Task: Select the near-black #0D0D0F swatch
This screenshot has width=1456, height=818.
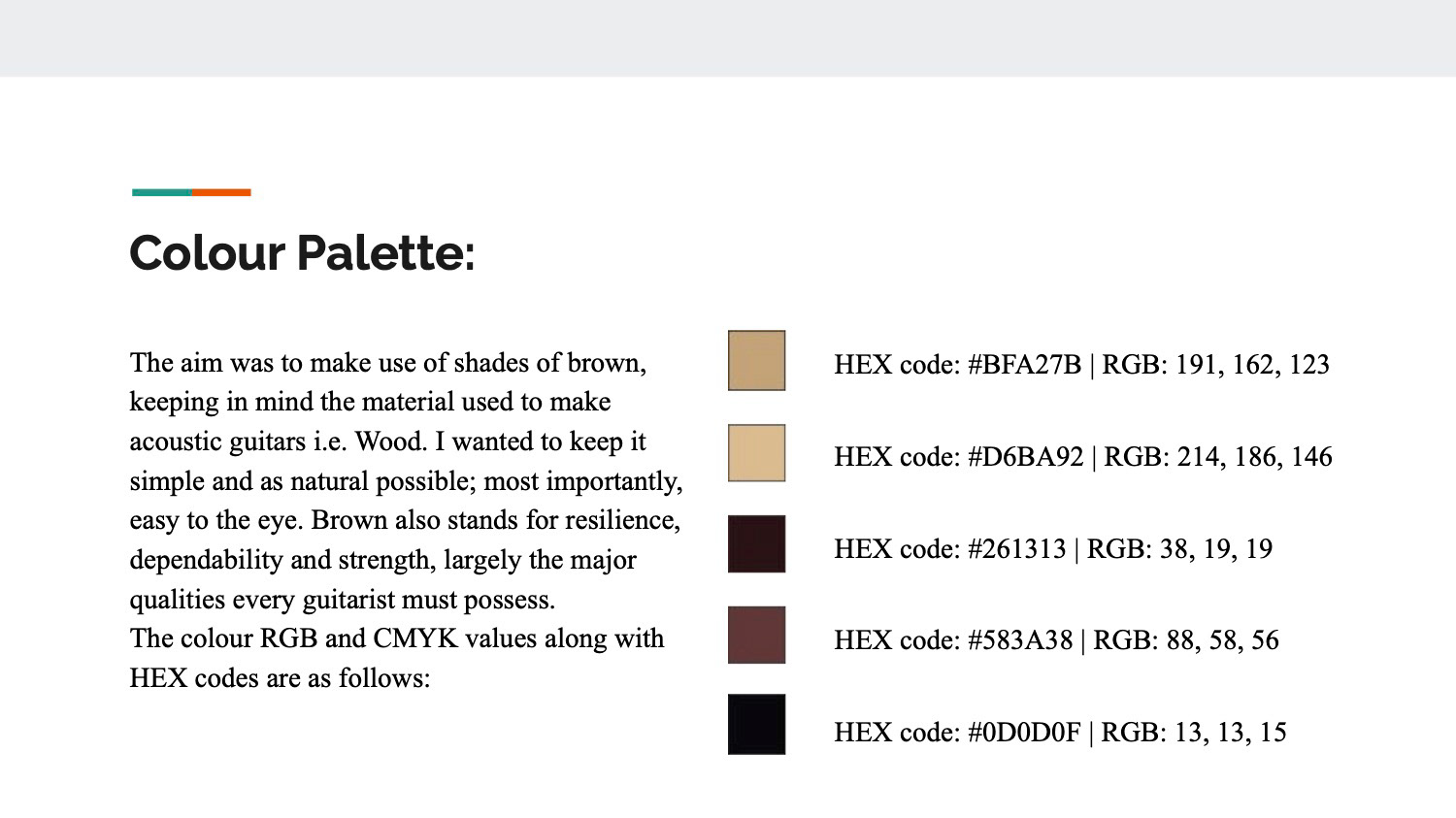Action: (756, 724)
